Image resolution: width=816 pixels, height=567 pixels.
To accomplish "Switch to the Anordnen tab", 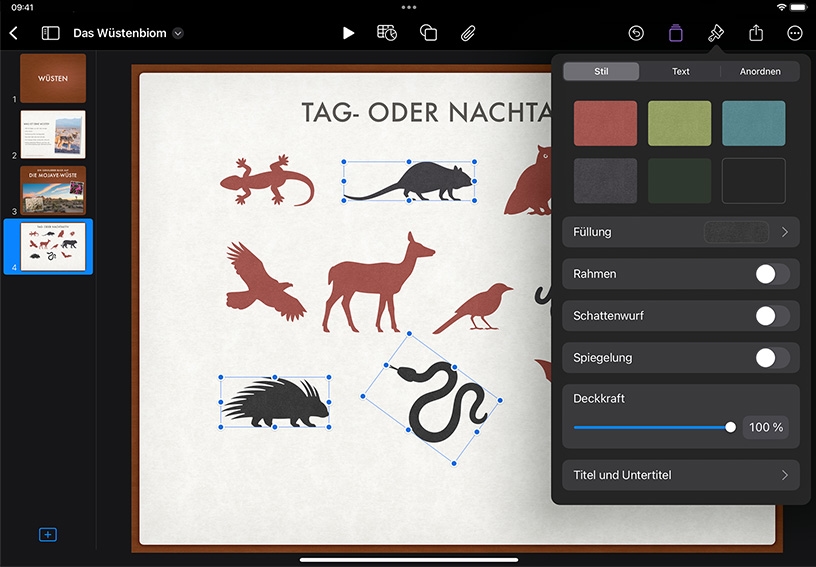I will click(760, 71).
